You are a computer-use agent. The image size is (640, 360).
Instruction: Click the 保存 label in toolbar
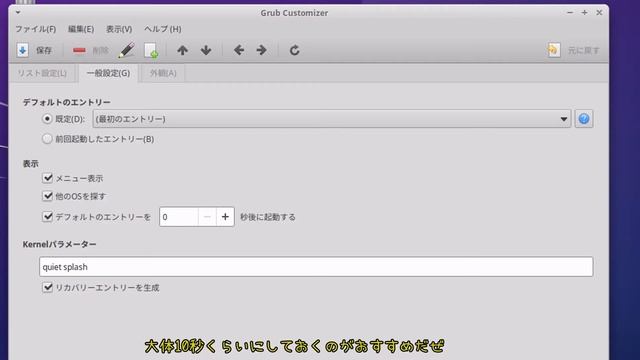pyautogui.click(x=44, y=51)
